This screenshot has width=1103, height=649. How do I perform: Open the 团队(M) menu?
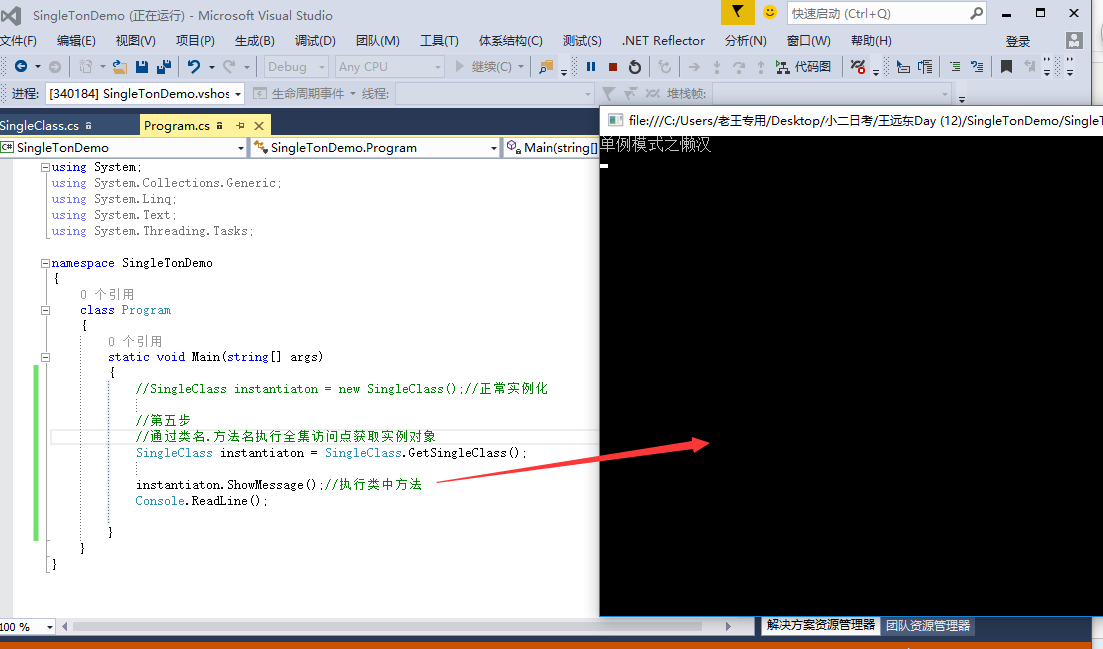[x=378, y=41]
